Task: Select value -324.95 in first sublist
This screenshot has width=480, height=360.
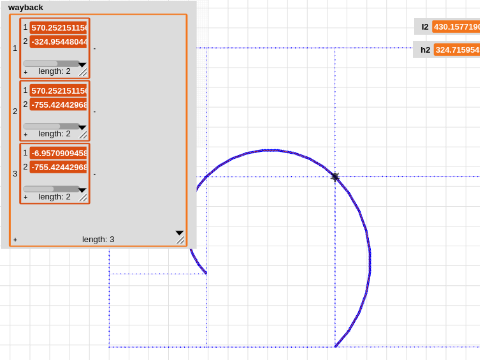Action: coord(58,42)
